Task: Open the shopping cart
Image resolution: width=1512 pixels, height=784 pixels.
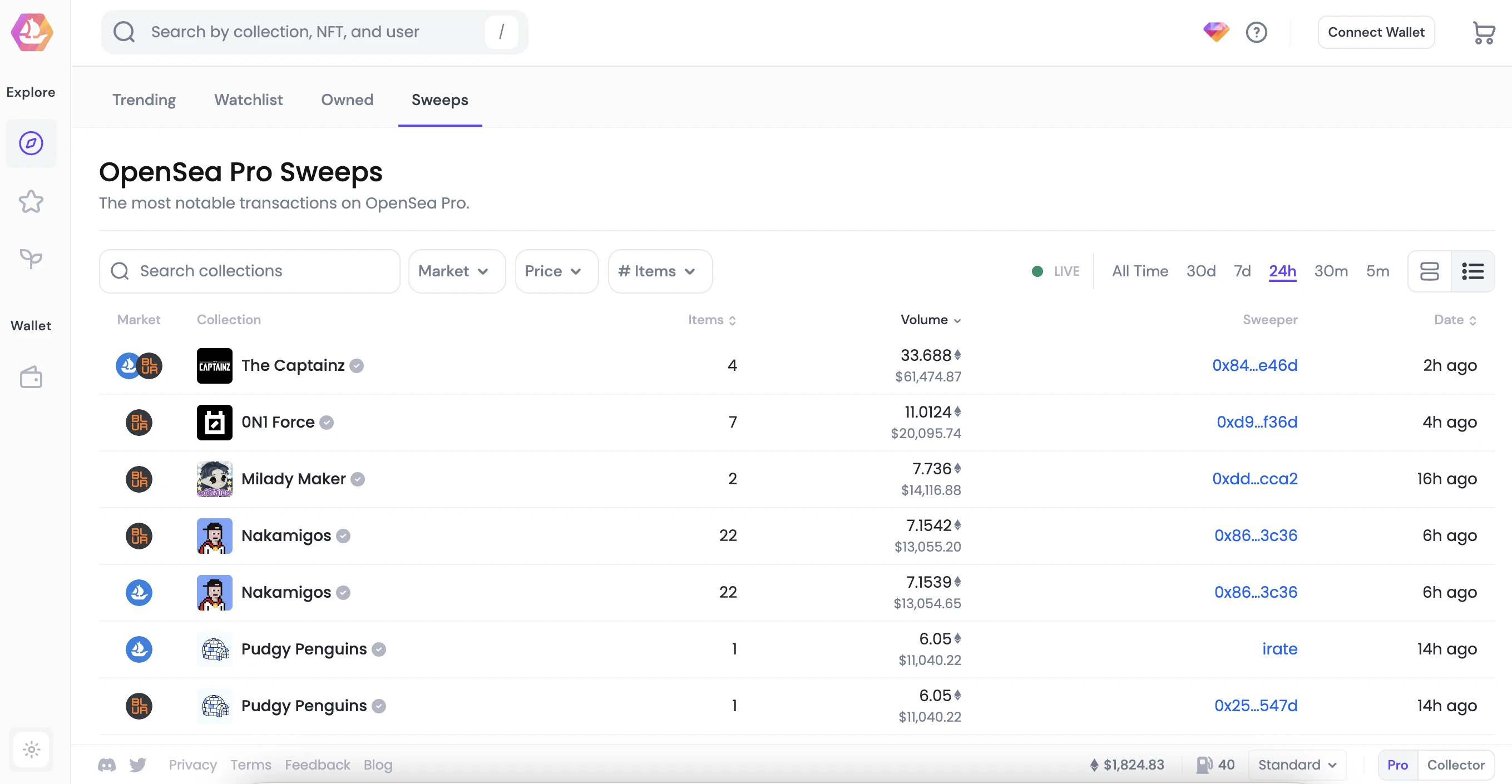Action: coord(1483,32)
